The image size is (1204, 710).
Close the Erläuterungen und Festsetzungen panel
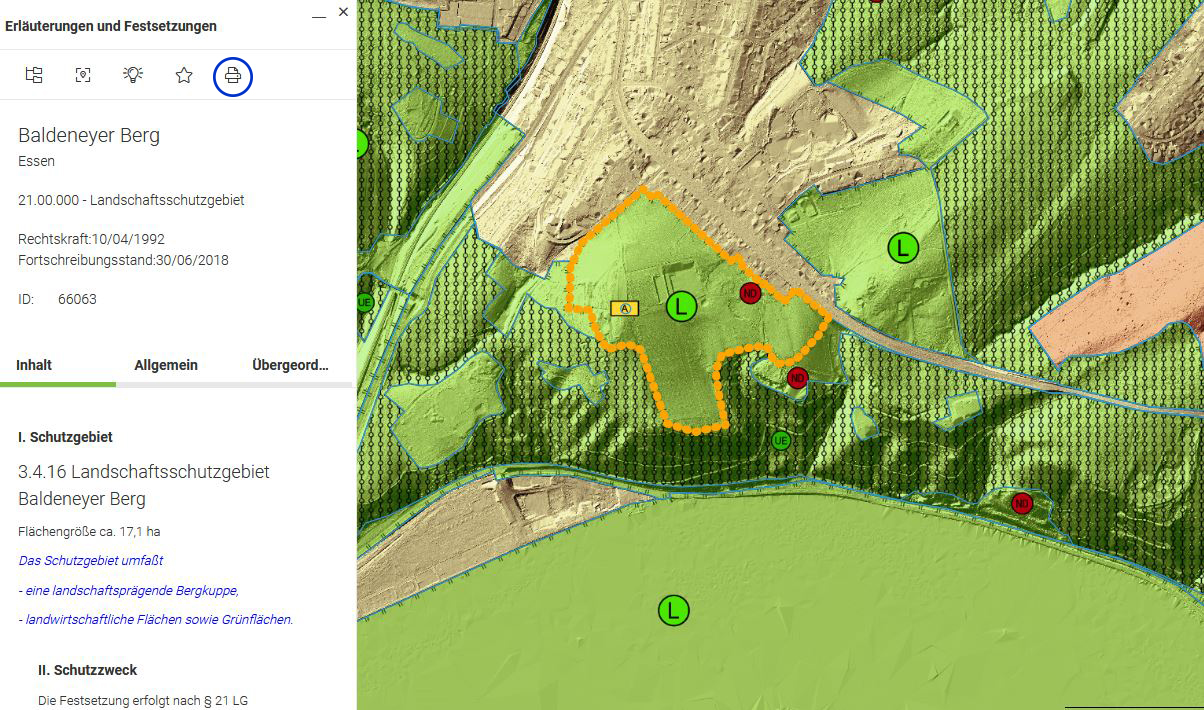343,12
